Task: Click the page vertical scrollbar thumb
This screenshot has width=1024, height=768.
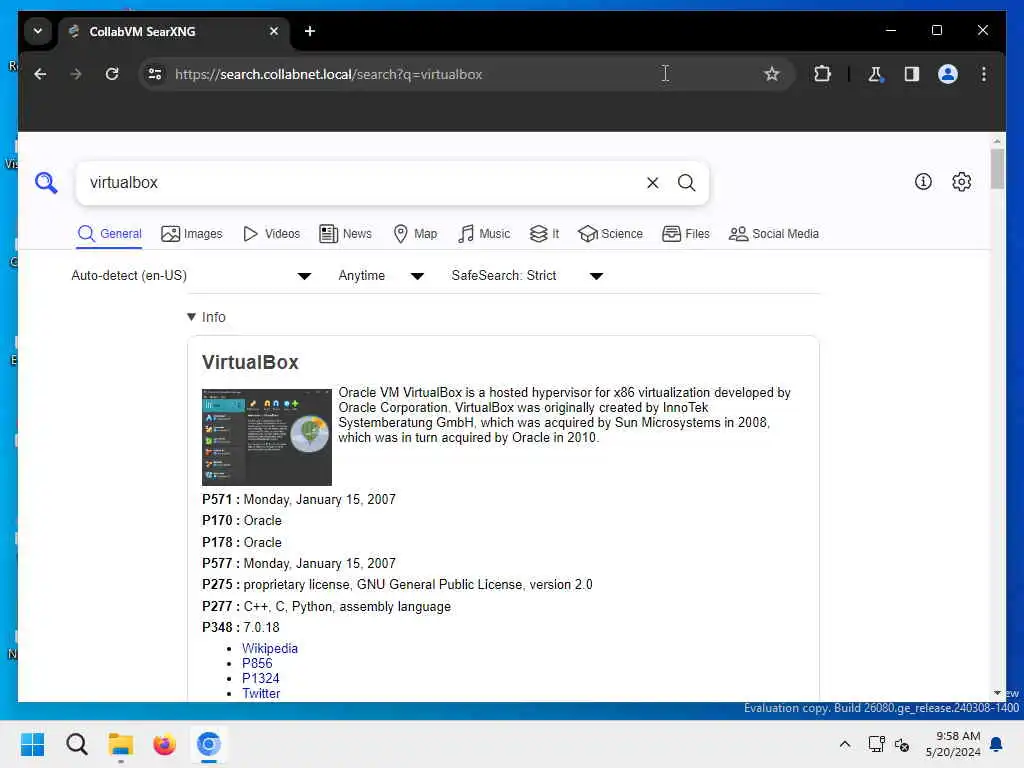Action: 997,168
